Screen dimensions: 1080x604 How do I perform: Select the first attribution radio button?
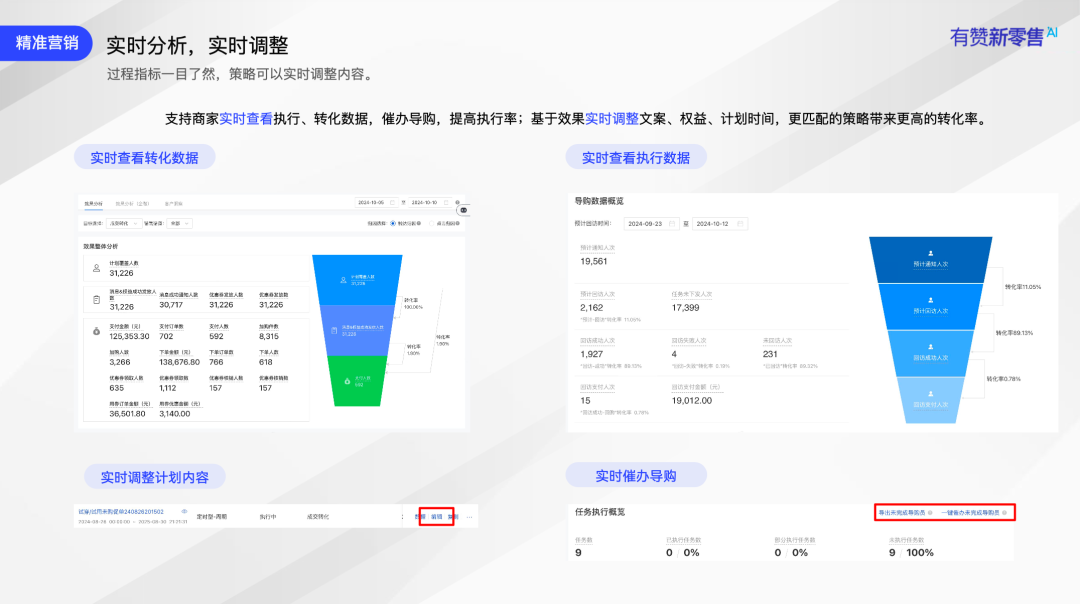pyautogui.click(x=393, y=223)
